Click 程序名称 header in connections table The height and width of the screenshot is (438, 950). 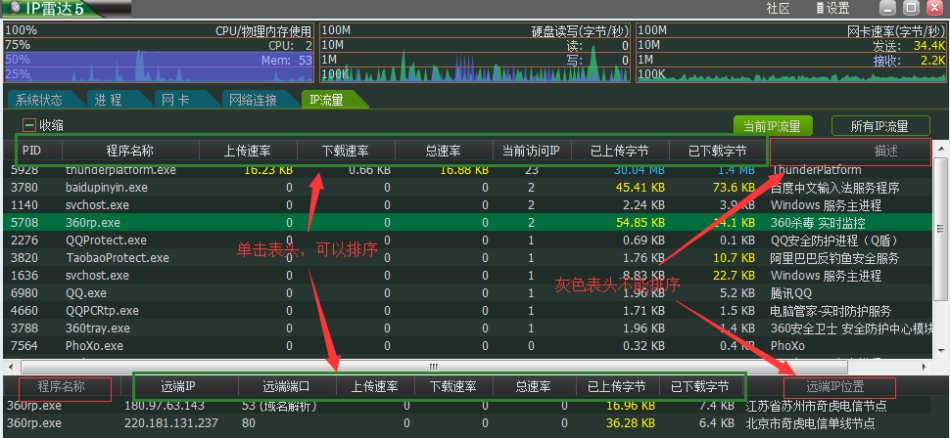point(61,387)
